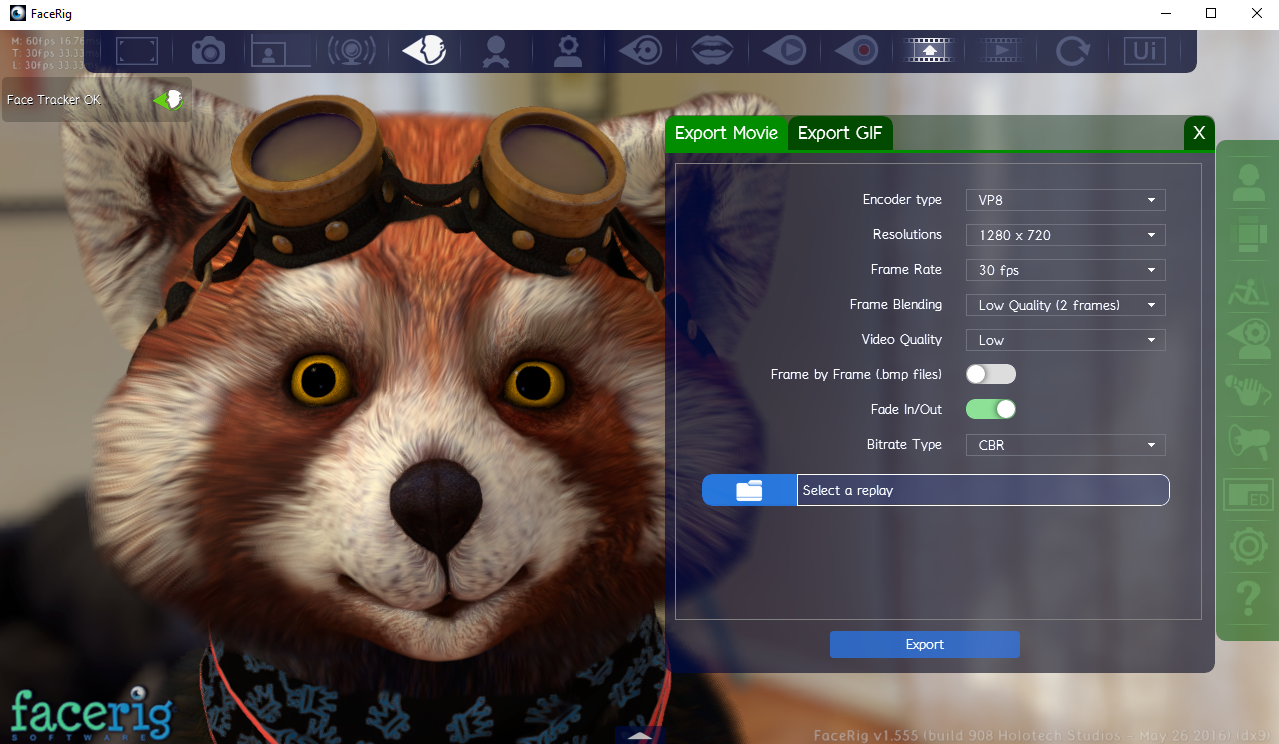
Task: Click the dimmed filmstrip play icon
Action: pyautogui.click(x=1001, y=50)
